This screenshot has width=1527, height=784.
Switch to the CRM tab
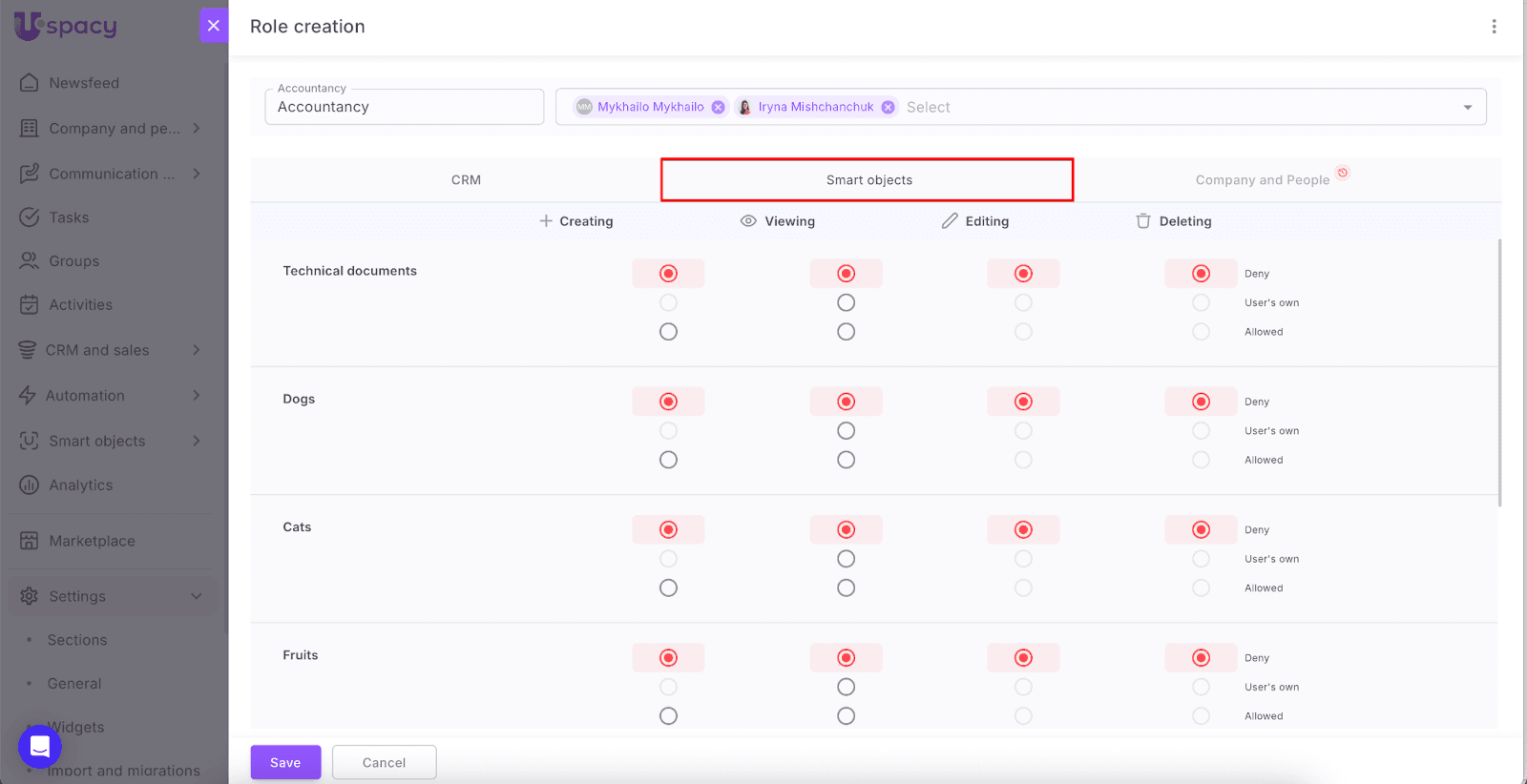(x=466, y=180)
